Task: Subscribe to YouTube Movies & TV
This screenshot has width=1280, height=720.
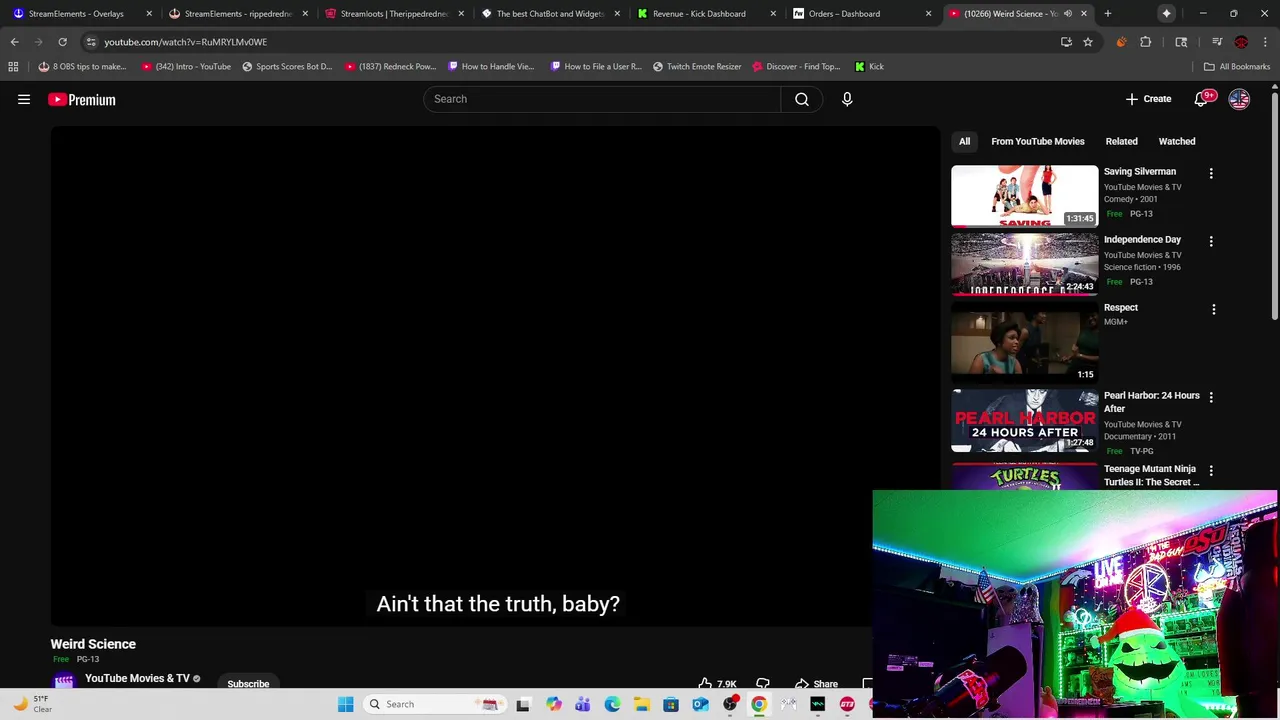Action: (x=248, y=684)
